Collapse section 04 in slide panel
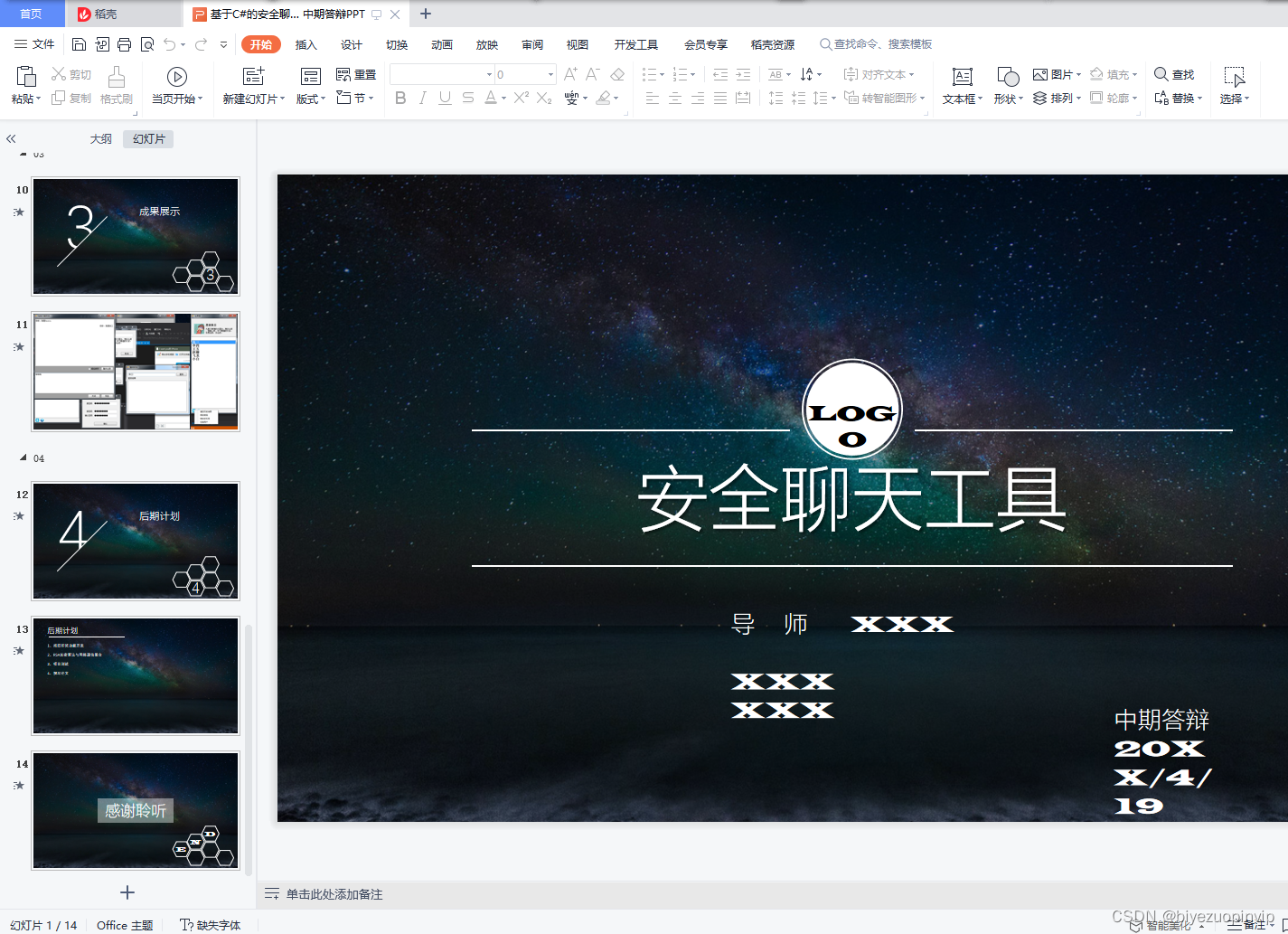The height and width of the screenshot is (934, 1288). point(24,458)
